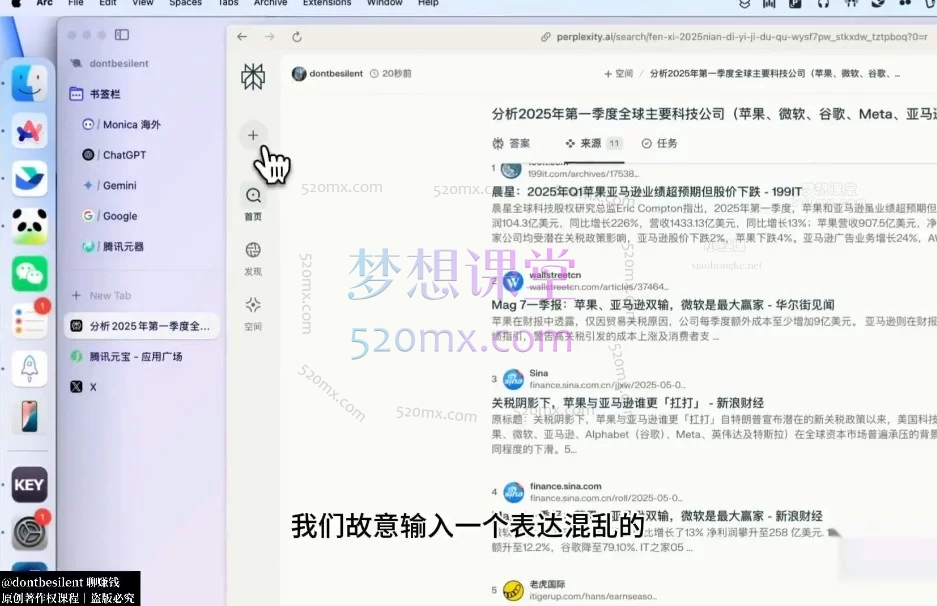Click the thread title in the breadcrumb
The image size is (937, 606).
(774, 74)
